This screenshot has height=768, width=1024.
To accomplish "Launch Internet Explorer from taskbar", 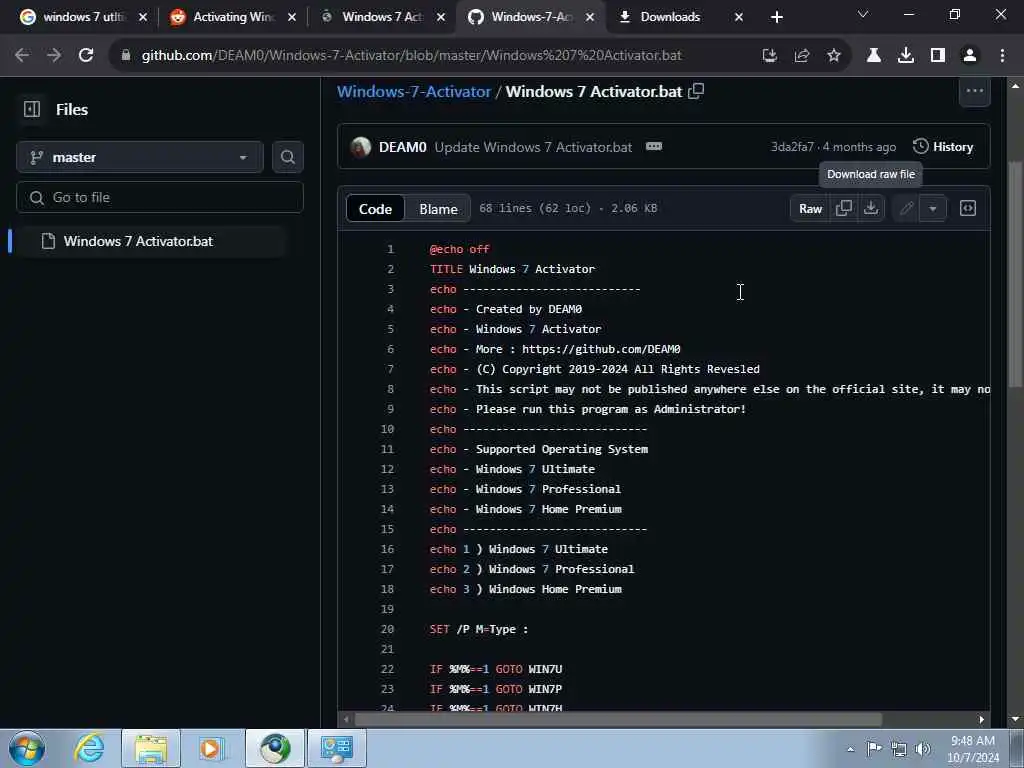I will coord(89,748).
